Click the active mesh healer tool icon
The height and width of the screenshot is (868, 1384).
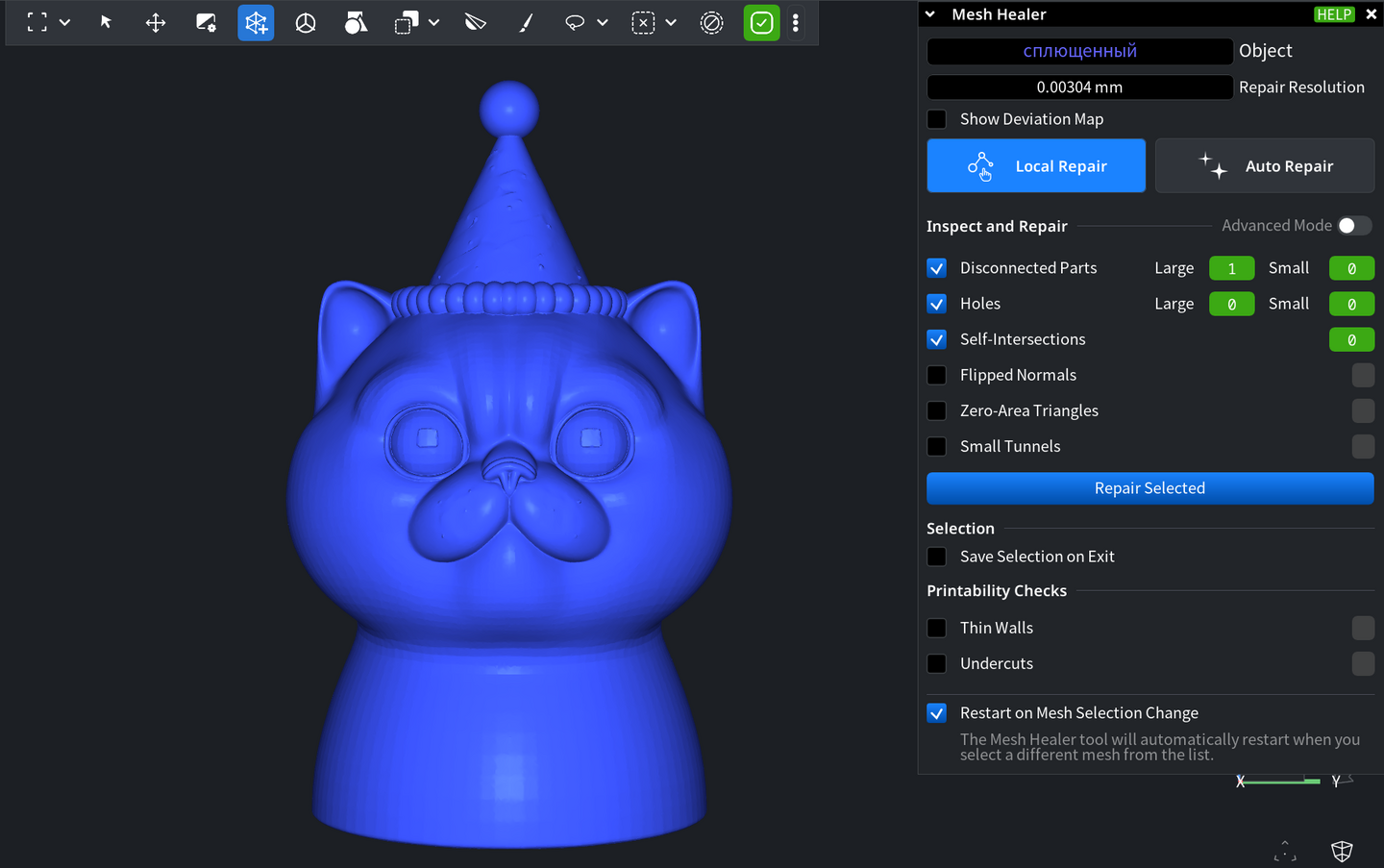[x=256, y=22]
